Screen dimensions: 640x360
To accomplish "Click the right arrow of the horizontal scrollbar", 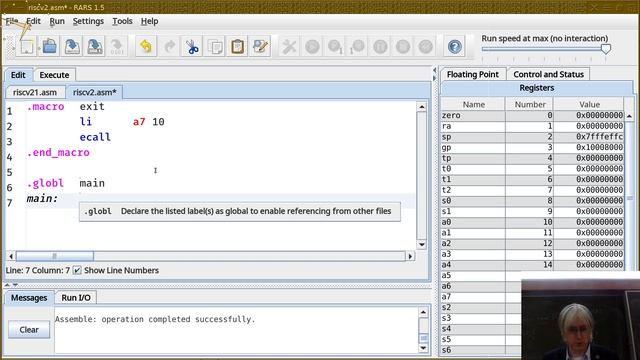I will click(410, 256).
